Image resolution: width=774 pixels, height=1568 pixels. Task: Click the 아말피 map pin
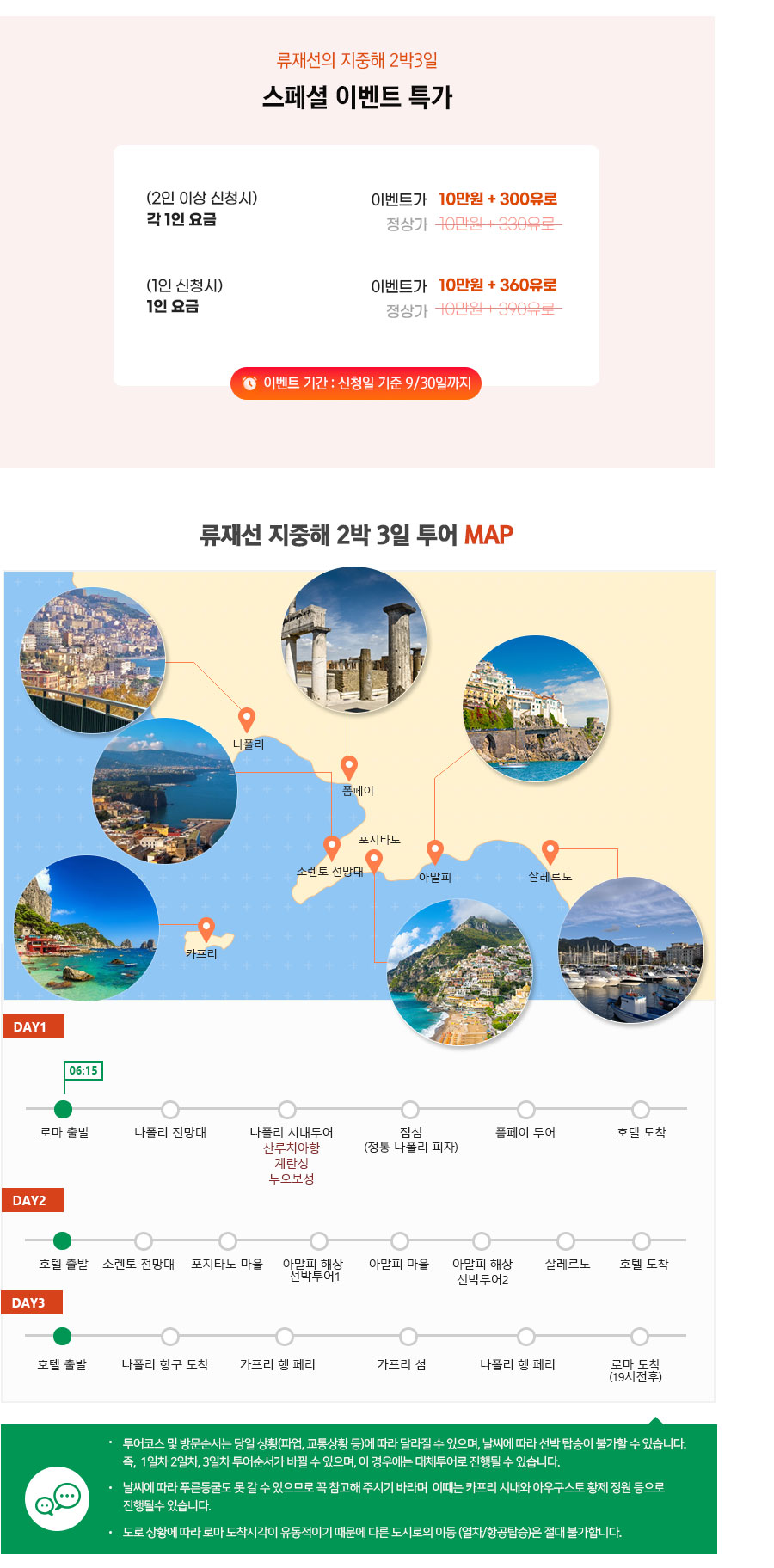[435, 852]
